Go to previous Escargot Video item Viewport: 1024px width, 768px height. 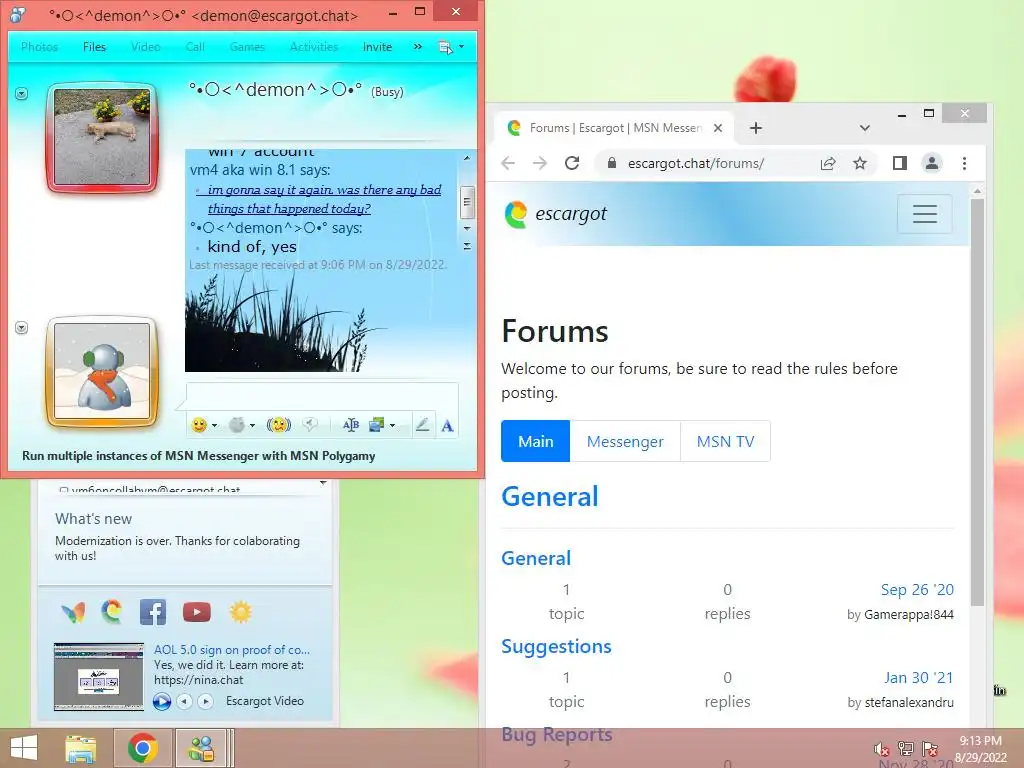pyautogui.click(x=185, y=701)
